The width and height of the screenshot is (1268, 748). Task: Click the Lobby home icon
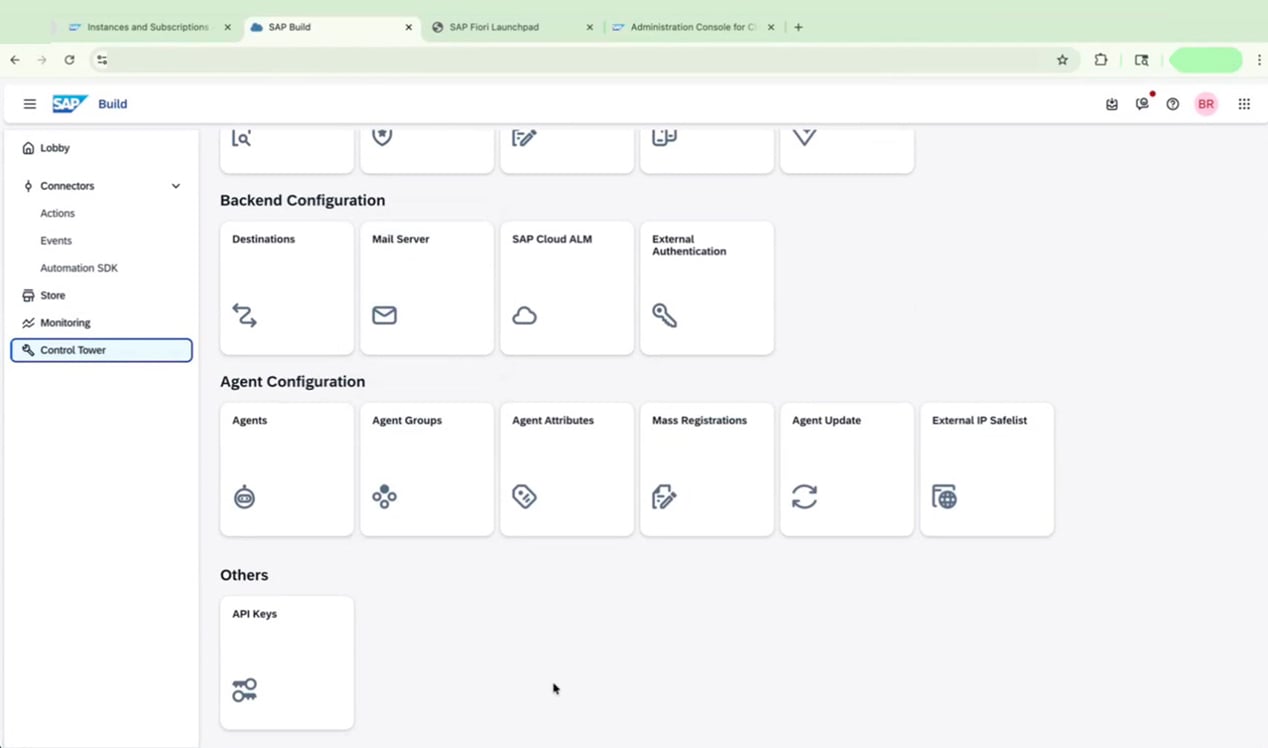pyautogui.click(x=28, y=148)
